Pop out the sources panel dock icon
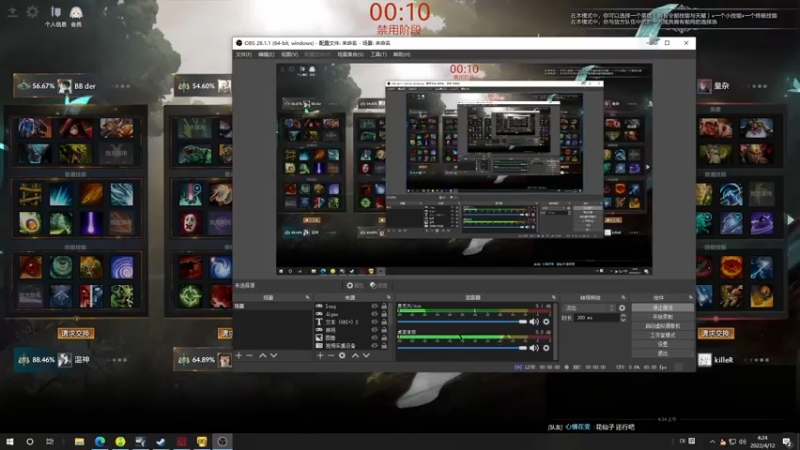Screen dimensions: 800x450 [x=389, y=297]
